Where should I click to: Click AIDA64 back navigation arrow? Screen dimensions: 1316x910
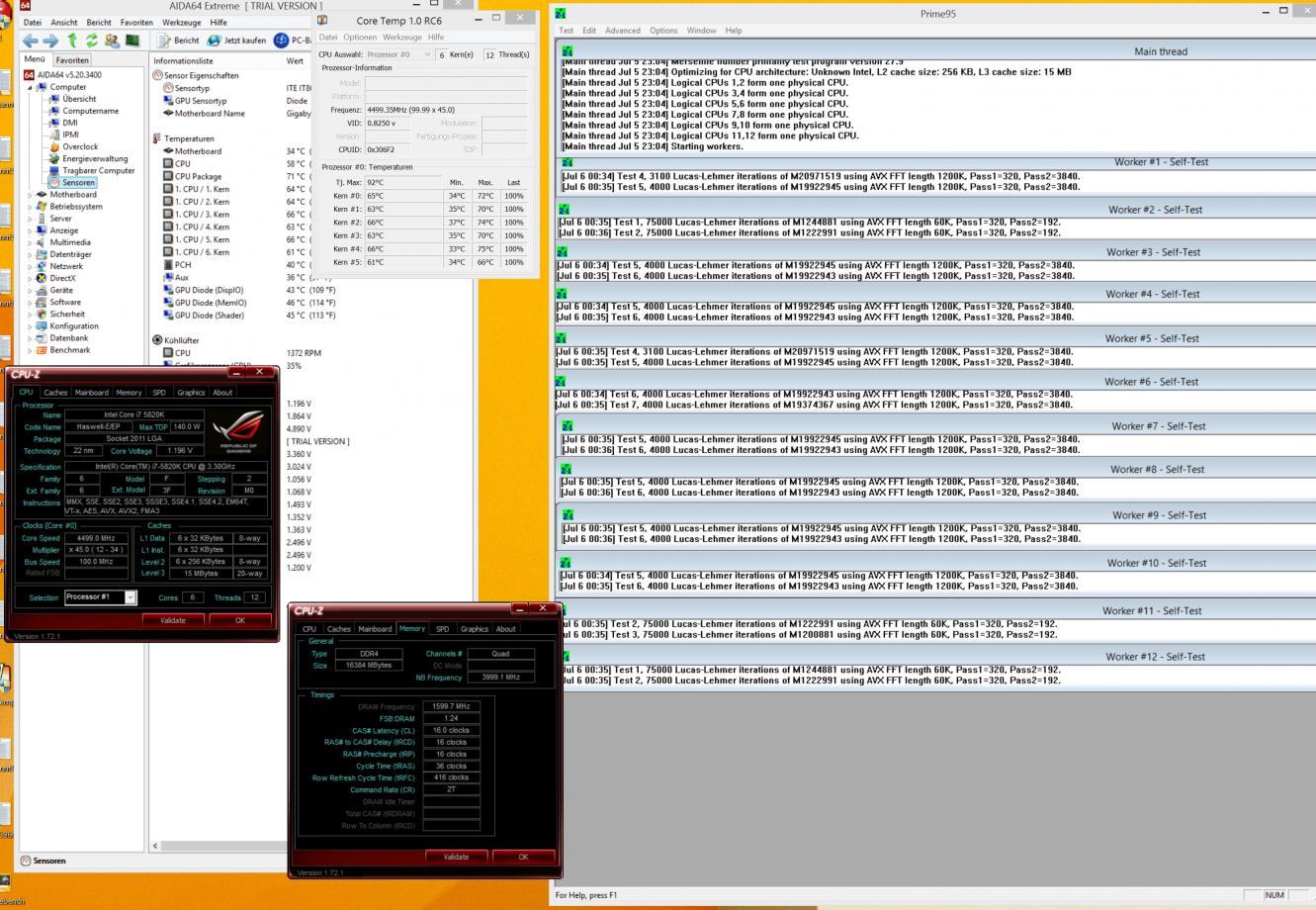[x=31, y=41]
